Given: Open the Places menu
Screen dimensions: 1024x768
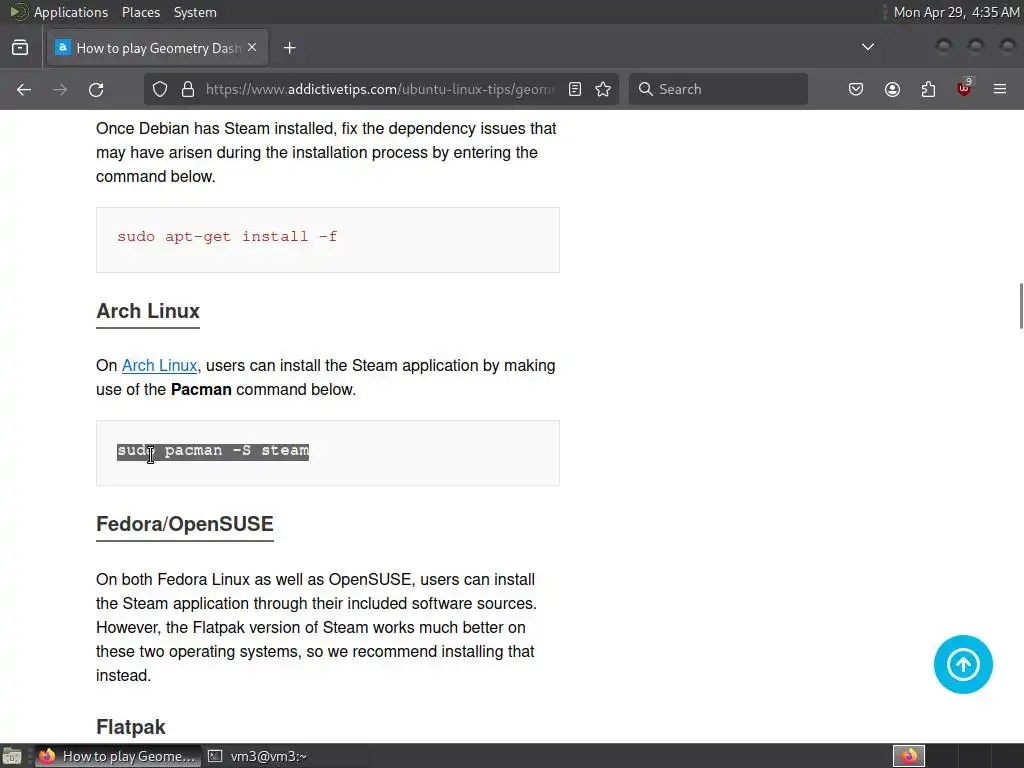Looking at the screenshot, I should [140, 12].
